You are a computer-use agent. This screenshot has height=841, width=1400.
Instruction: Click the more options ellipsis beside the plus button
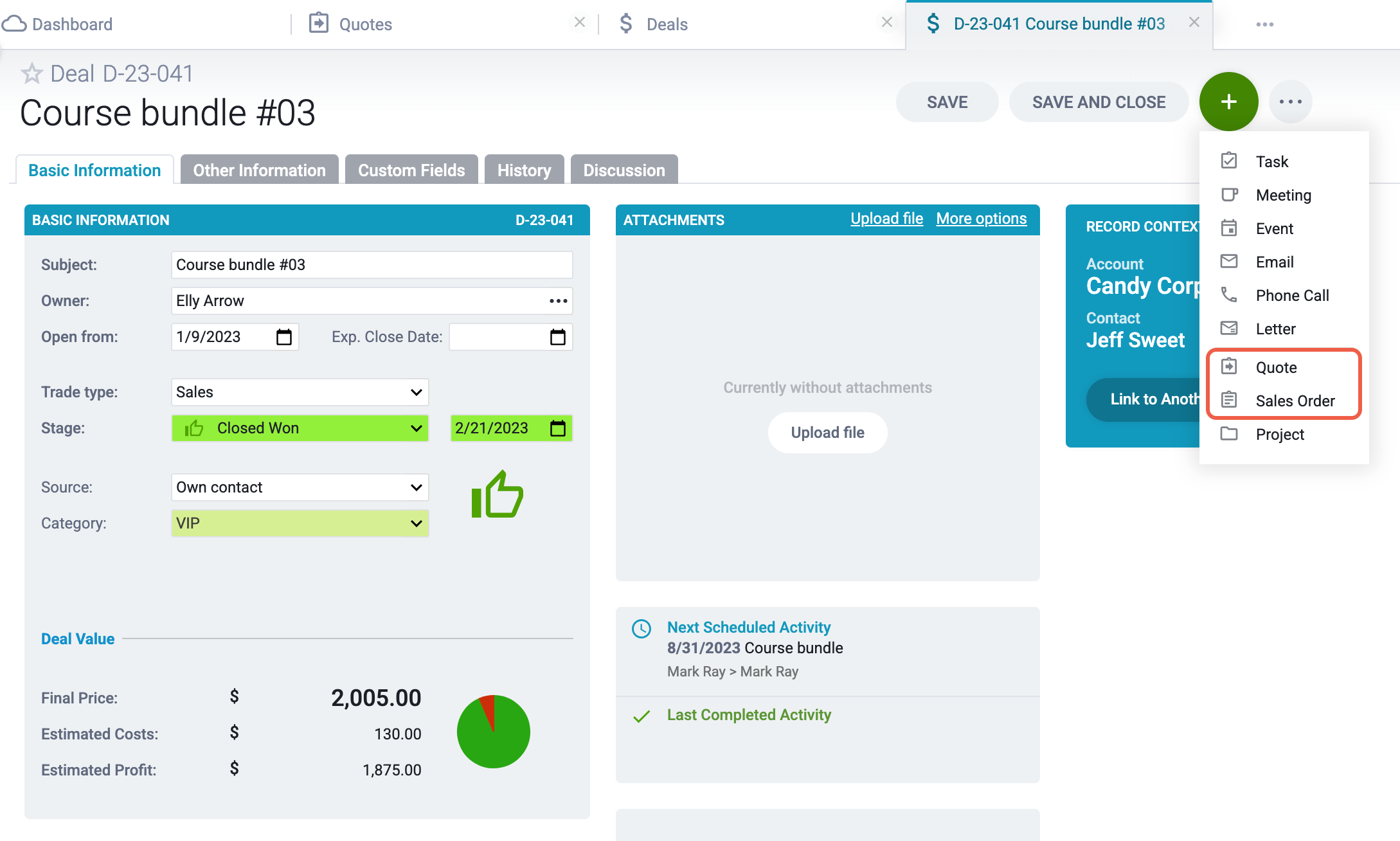(1290, 102)
